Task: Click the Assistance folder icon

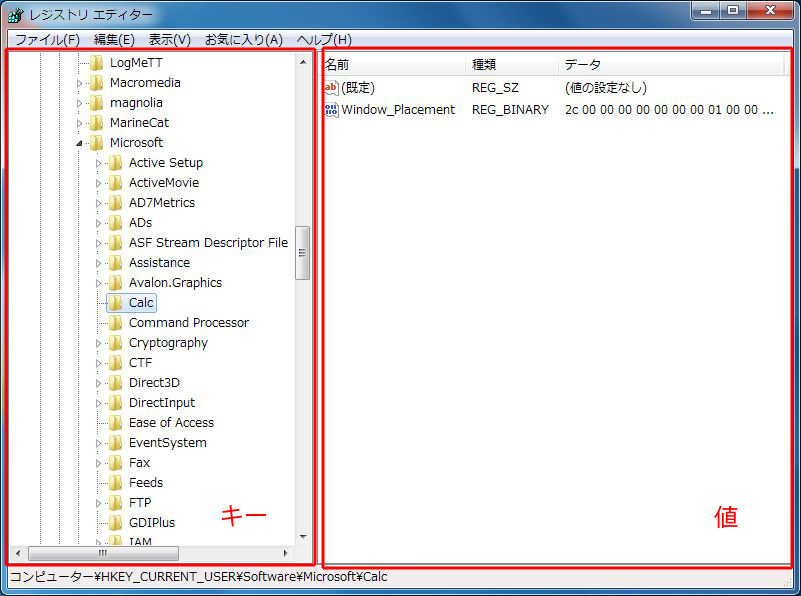Action: point(115,263)
